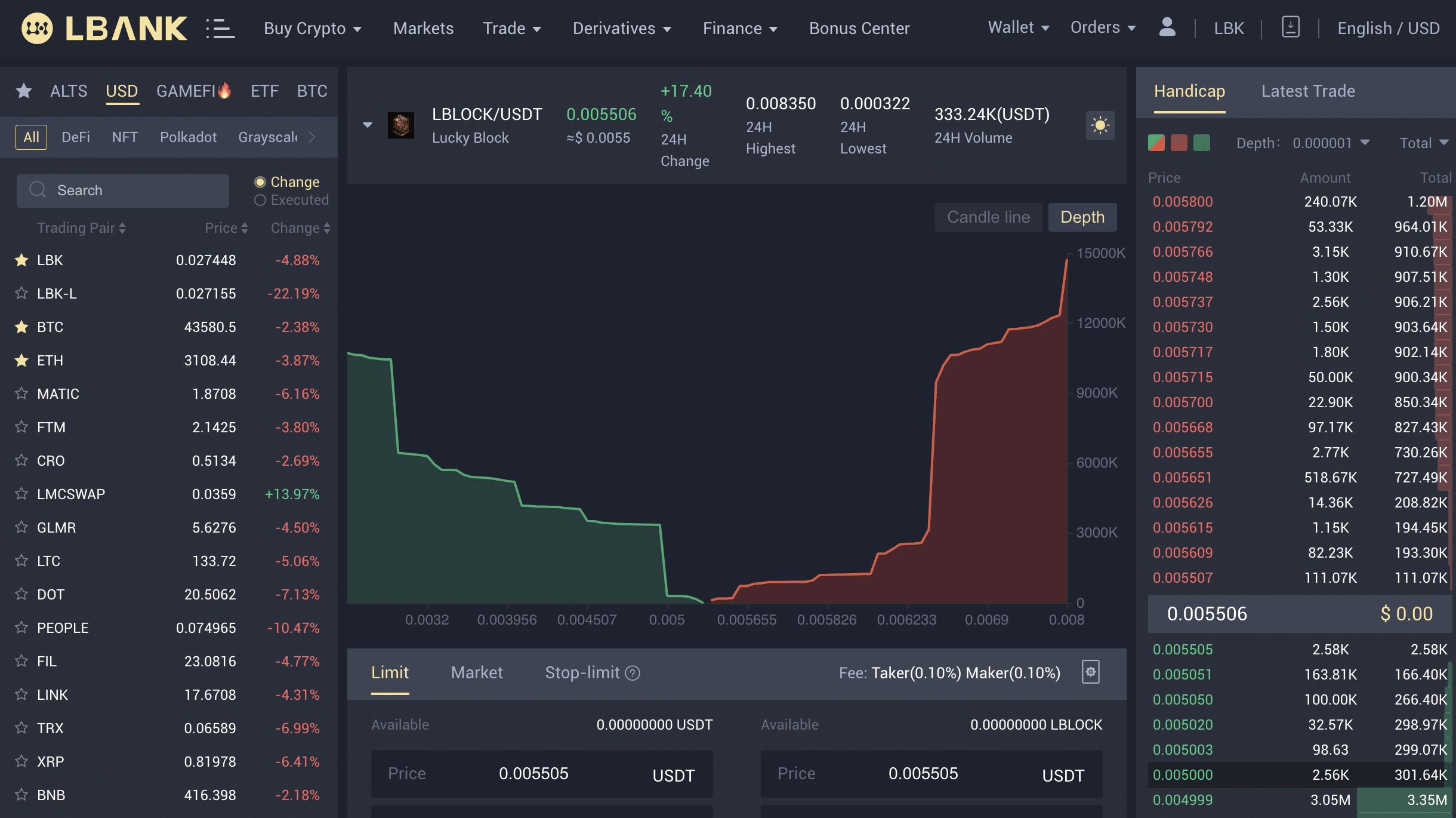1456x818 pixels.
Task: Click the LBANK logo
Action: tap(104, 28)
